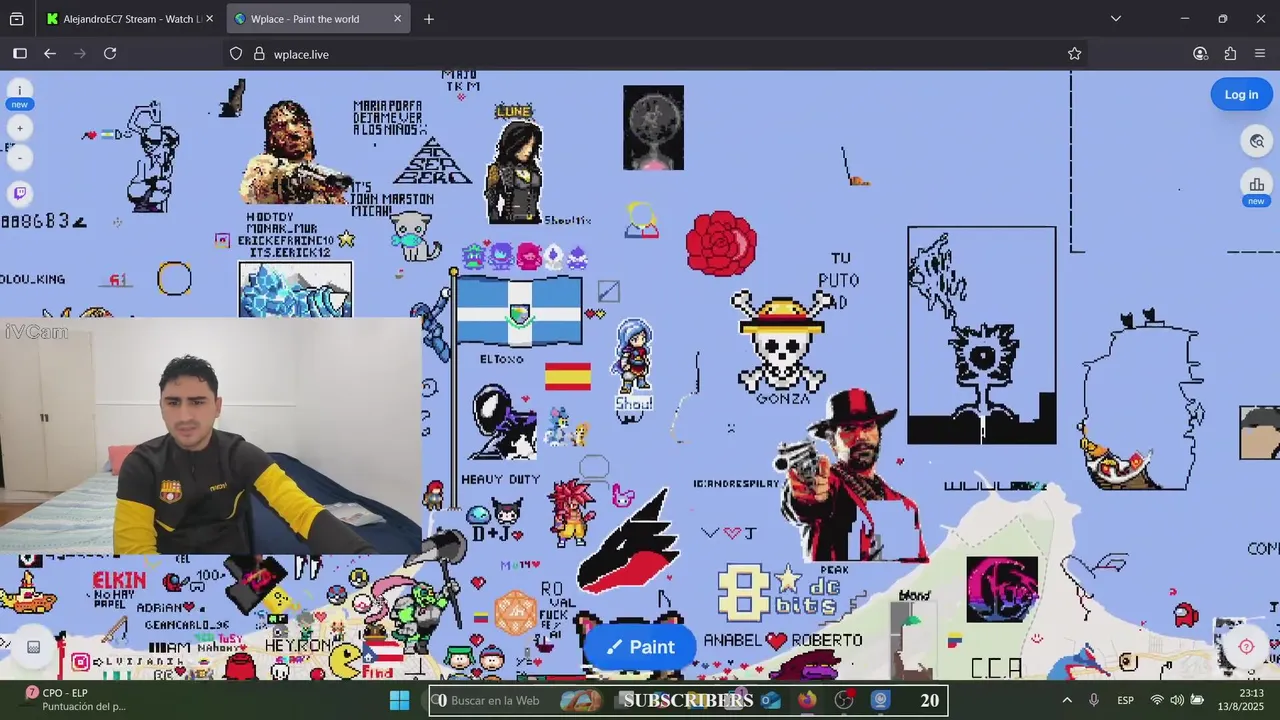Open the Wi-Fi network tray icon
1280x720 pixels.
(x=1157, y=700)
